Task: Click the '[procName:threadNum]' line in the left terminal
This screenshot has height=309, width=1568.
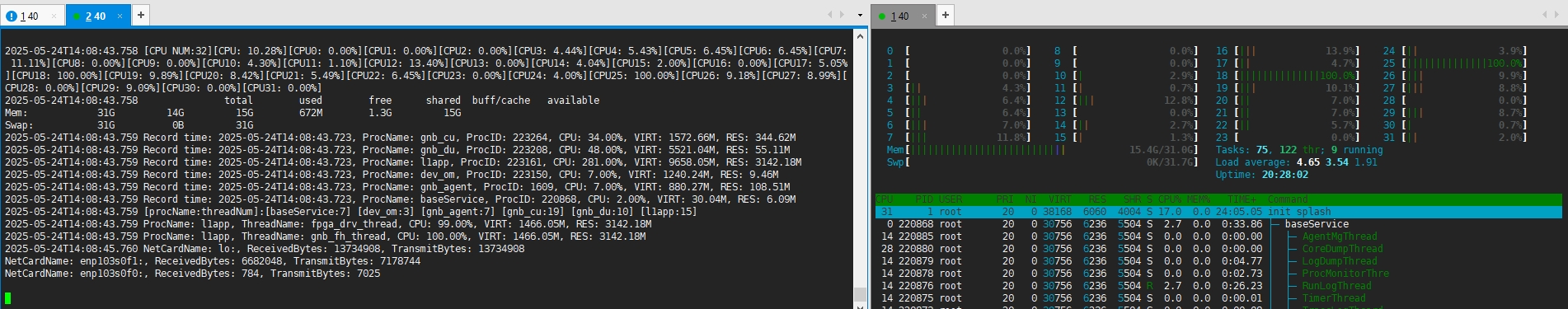Action: tap(350, 212)
